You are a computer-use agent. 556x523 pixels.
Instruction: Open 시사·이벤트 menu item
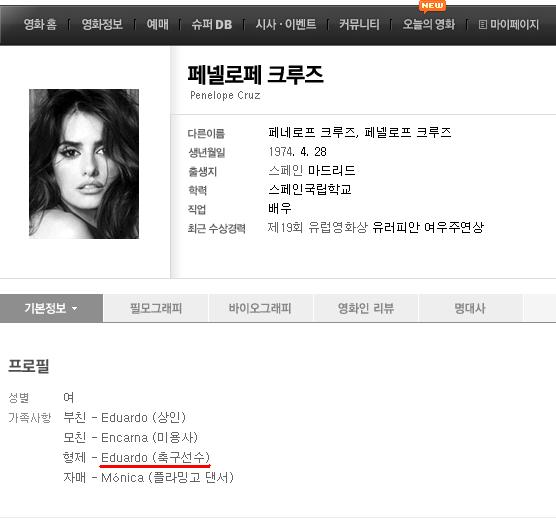coord(286,24)
